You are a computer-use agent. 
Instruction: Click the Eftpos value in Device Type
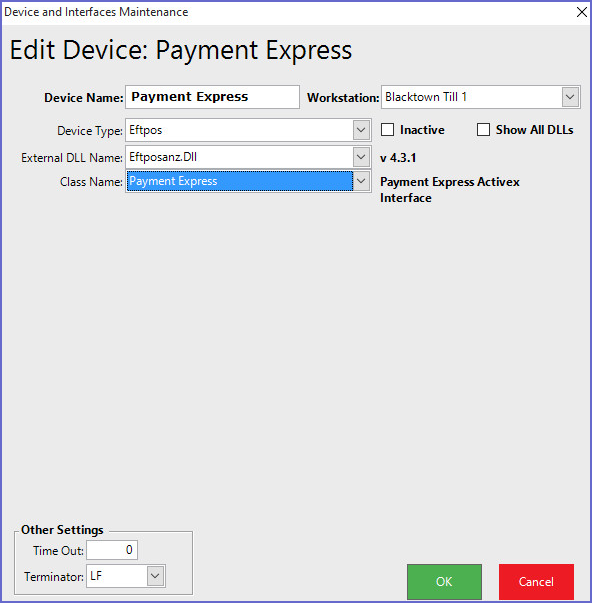coord(146,130)
